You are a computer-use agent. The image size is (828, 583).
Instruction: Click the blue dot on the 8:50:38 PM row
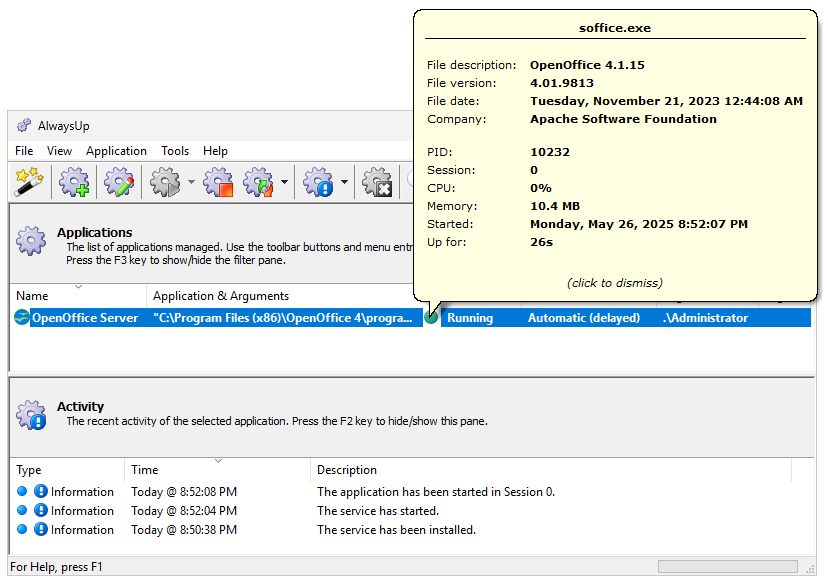point(22,529)
